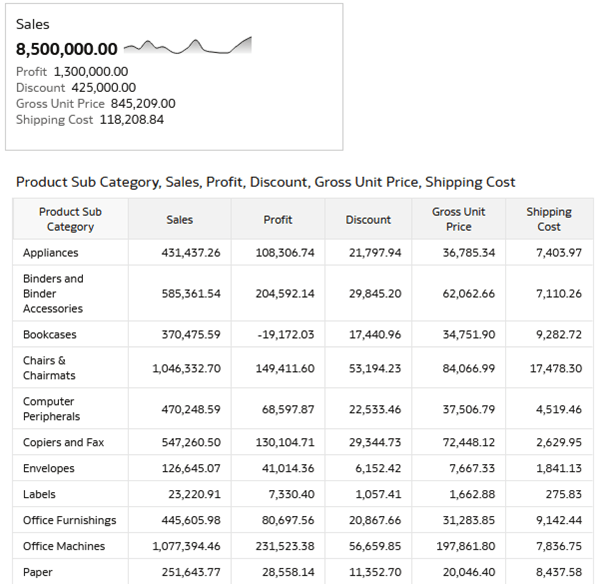
Task: Click the Gross Unit Price 845,209.00 value
Action: pyautogui.click(x=143, y=104)
